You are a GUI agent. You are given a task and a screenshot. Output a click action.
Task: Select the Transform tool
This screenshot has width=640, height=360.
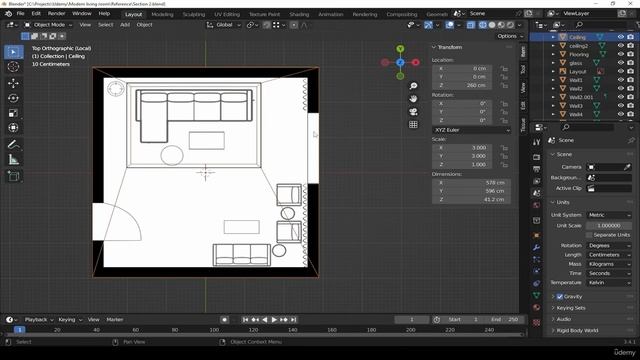coord(13,128)
